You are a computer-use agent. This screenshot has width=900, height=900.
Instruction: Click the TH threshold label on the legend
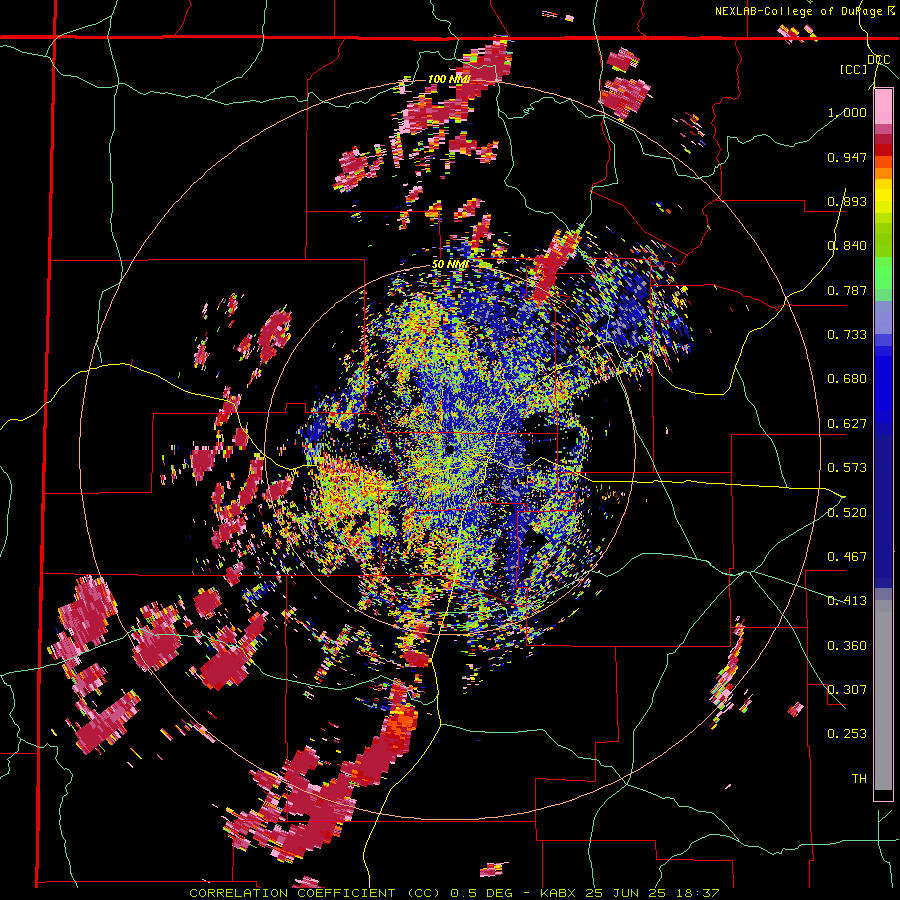point(859,779)
